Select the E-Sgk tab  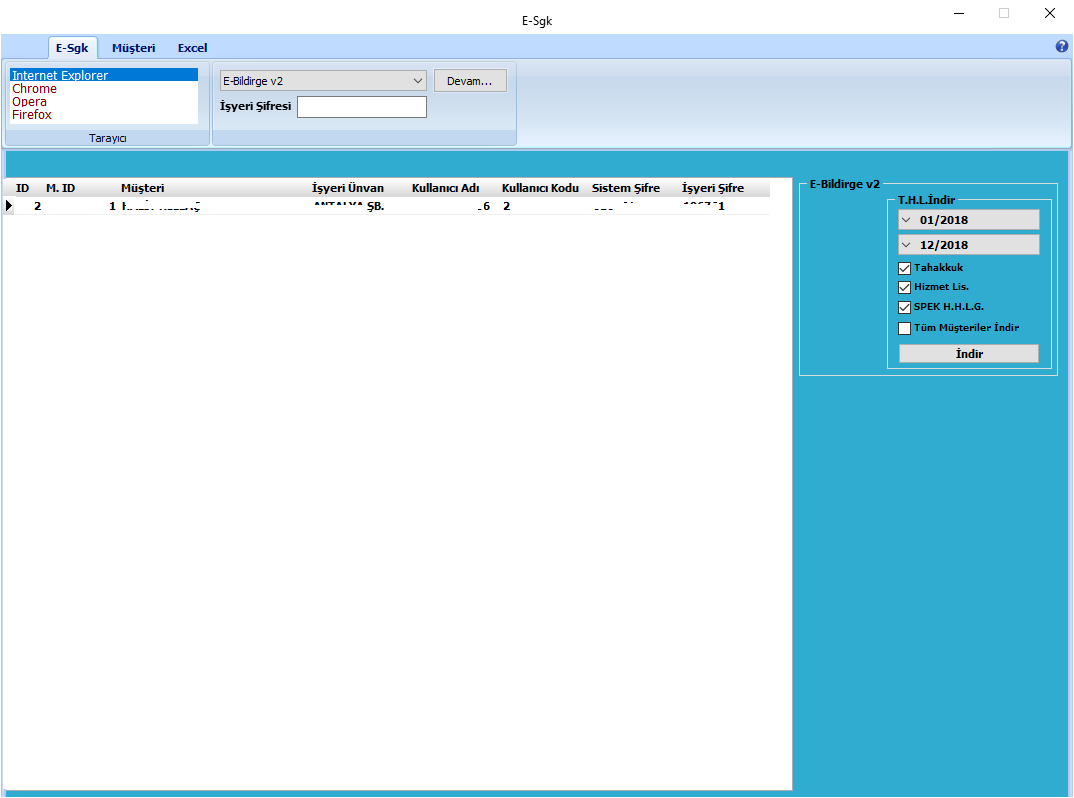(x=72, y=48)
